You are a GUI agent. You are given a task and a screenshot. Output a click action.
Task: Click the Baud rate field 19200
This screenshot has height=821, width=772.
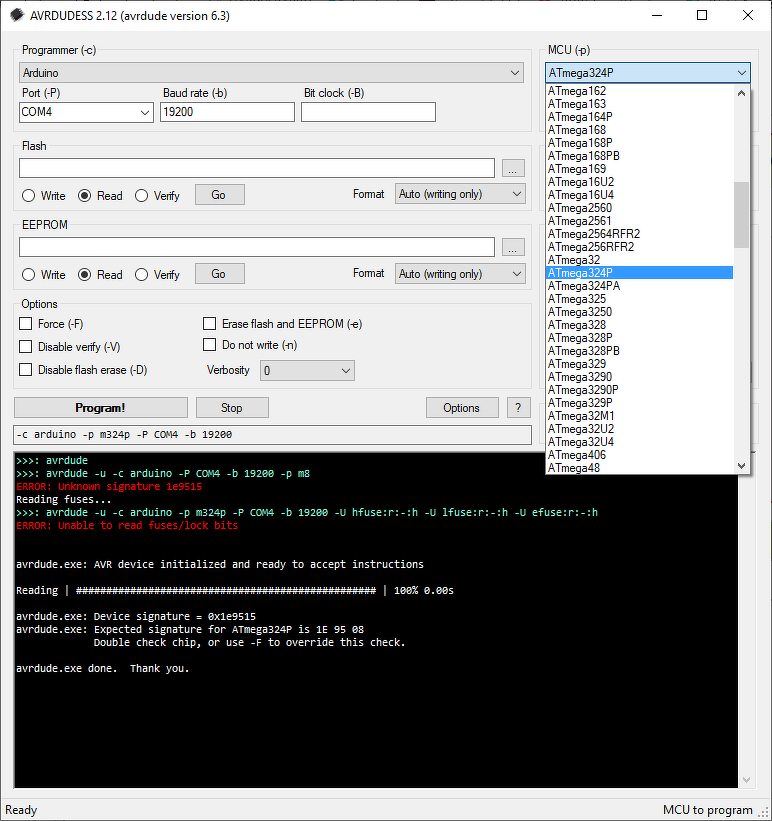tap(227, 112)
